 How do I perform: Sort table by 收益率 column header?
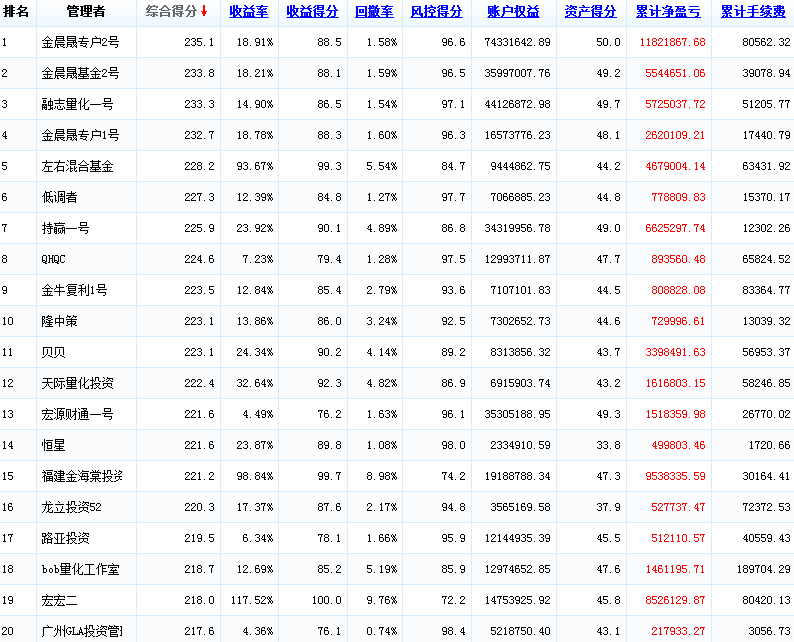point(247,12)
